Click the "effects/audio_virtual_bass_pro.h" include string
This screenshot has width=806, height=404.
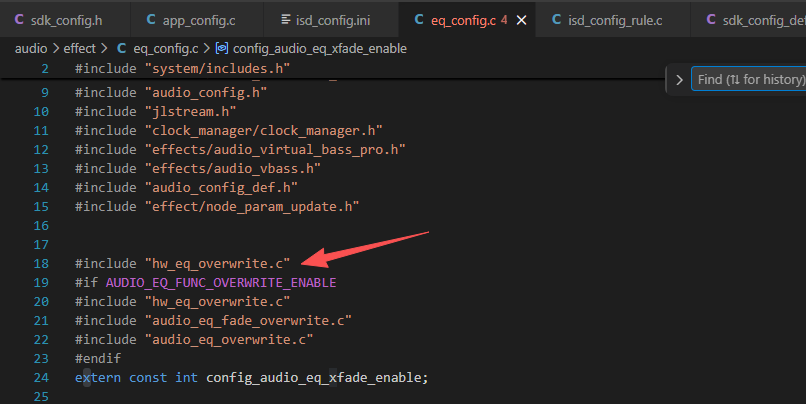pyautogui.click(x=275, y=150)
